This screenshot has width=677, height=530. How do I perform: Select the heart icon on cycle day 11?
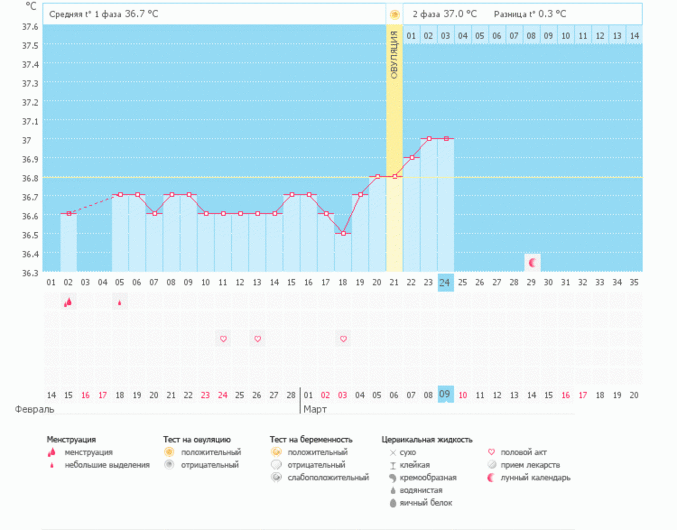click(223, 339)
